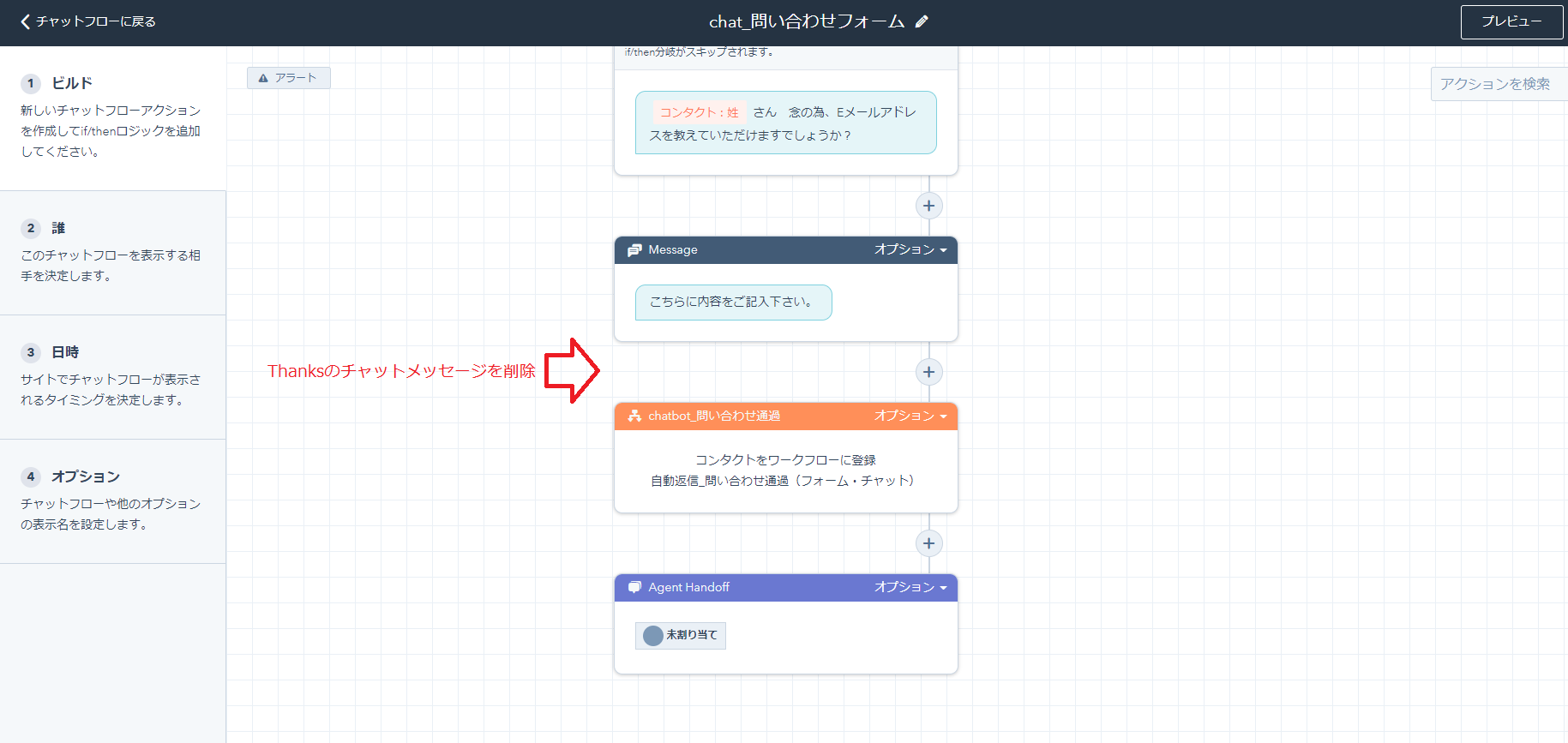Screen dimensions: 1568x743
Task: Open step 3 日時 tab
Action: click(x=112, y=376)
